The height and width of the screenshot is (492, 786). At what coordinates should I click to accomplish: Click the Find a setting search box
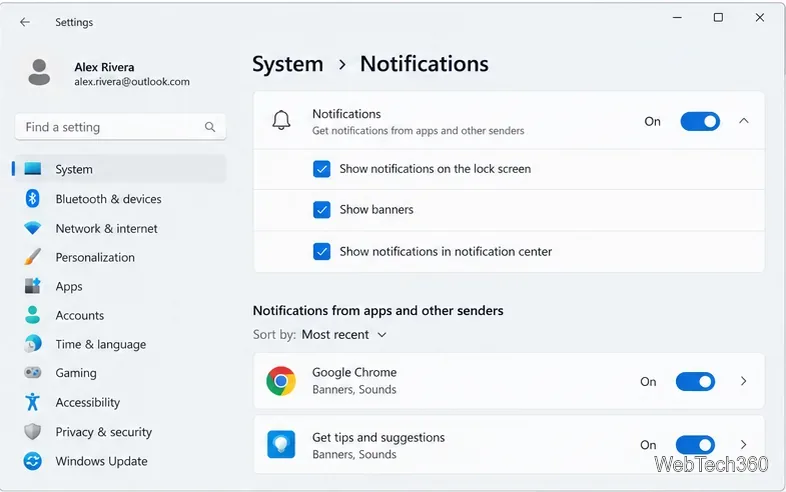(120, 127)
